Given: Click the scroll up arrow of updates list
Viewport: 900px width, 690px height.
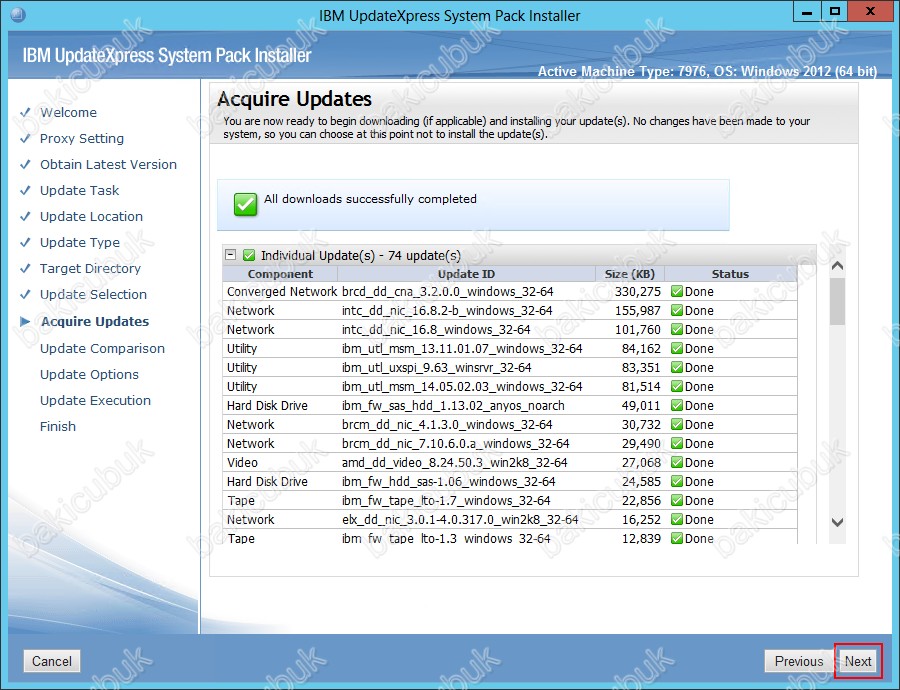Looking at the screenshot, I should pyautogui.click(x=837, y=266).
